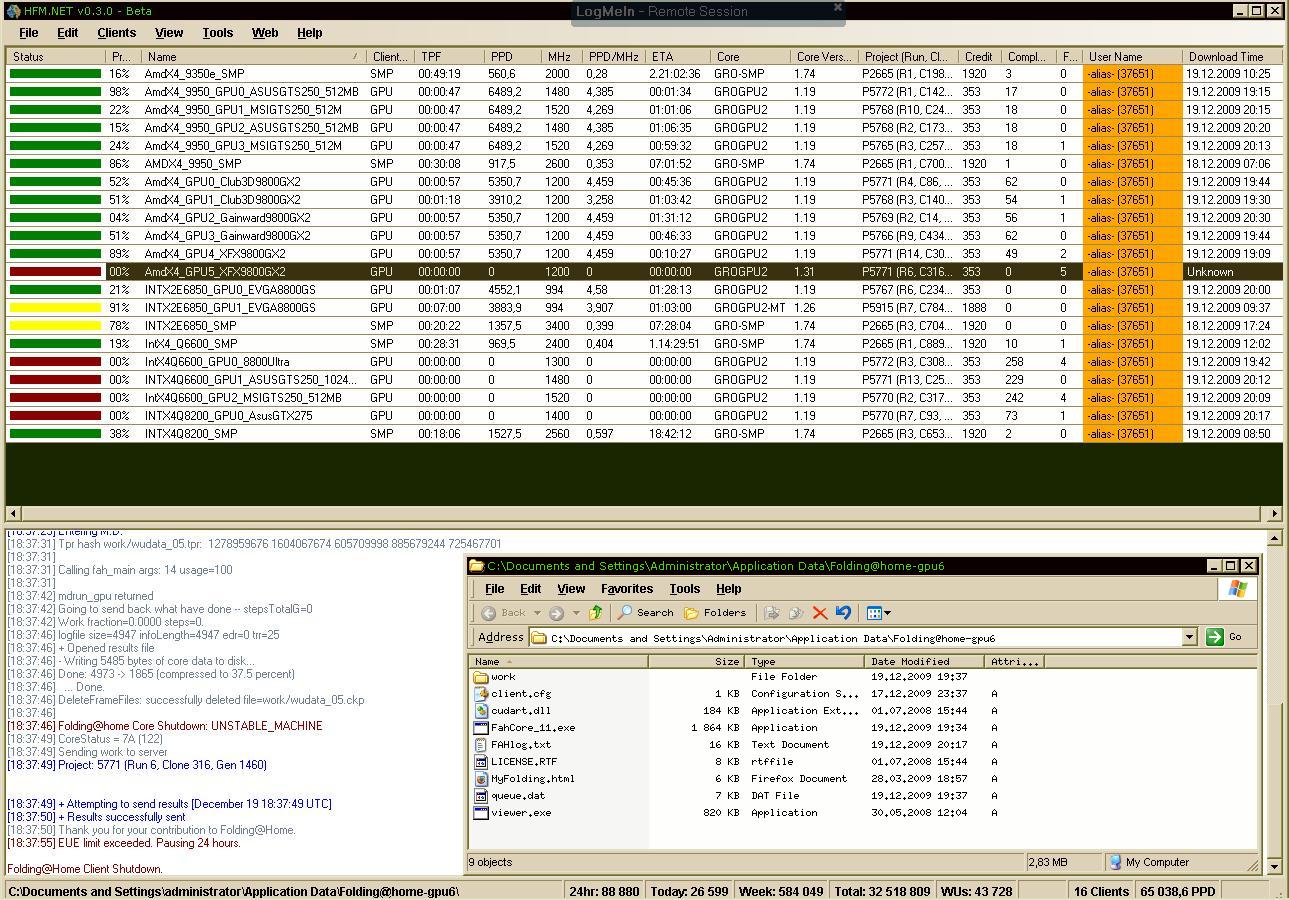
Task: Click the right arrow of the horizontal scrollbar
Action: coord(1274,513)
